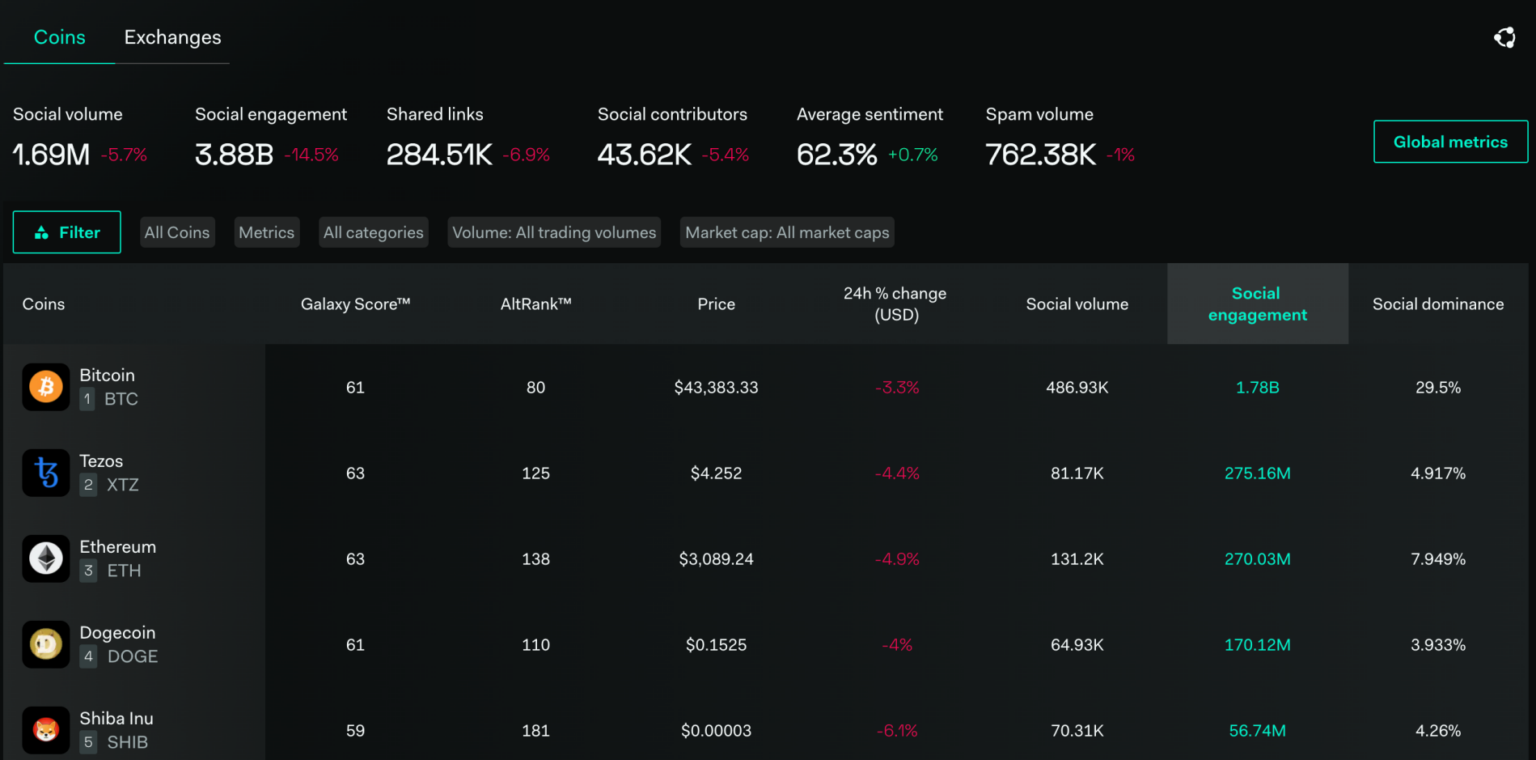
Task: Open the share icon at top right
Action: [1504, 38]
